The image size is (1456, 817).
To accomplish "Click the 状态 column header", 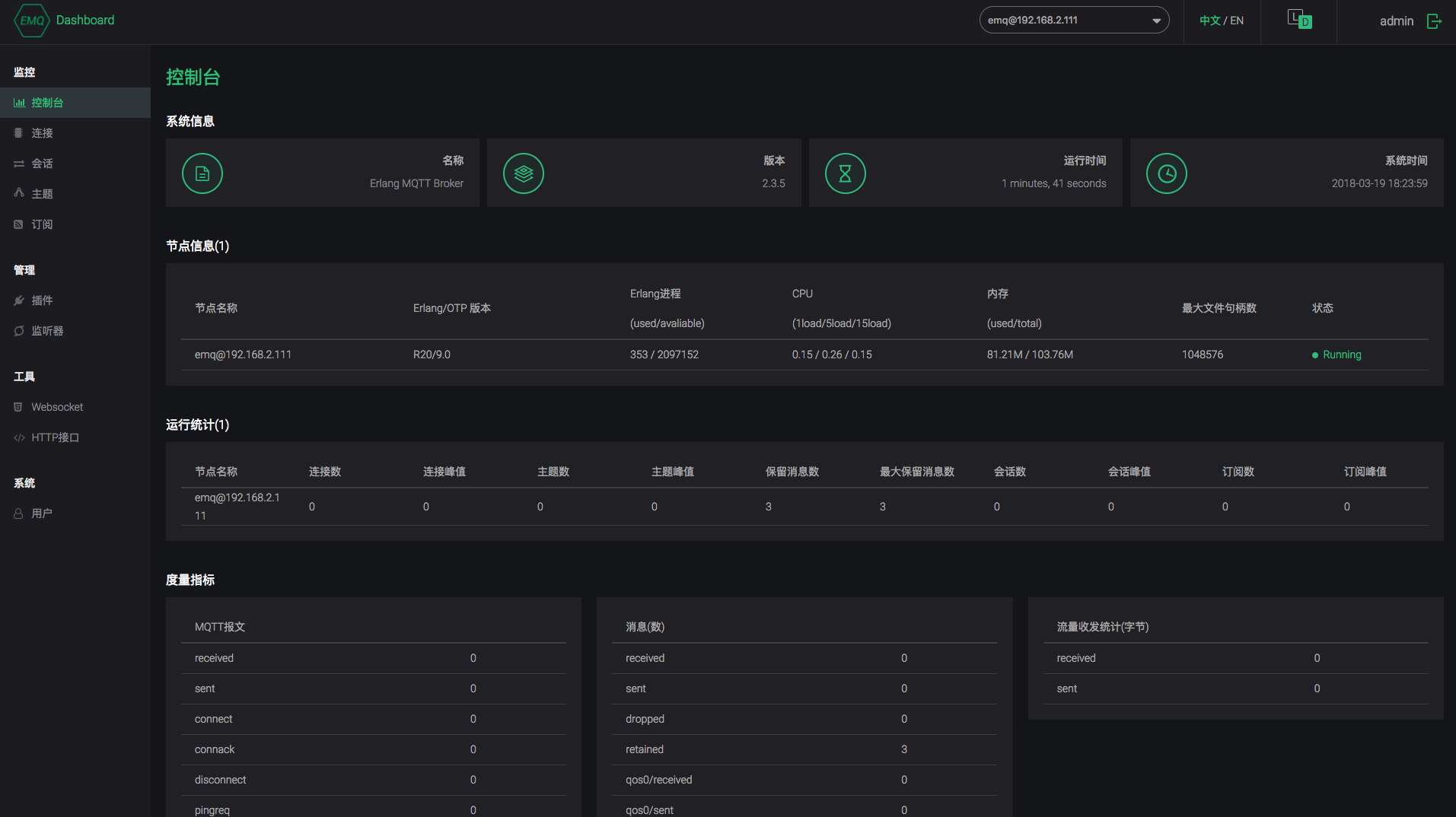I will point(1323,308).
